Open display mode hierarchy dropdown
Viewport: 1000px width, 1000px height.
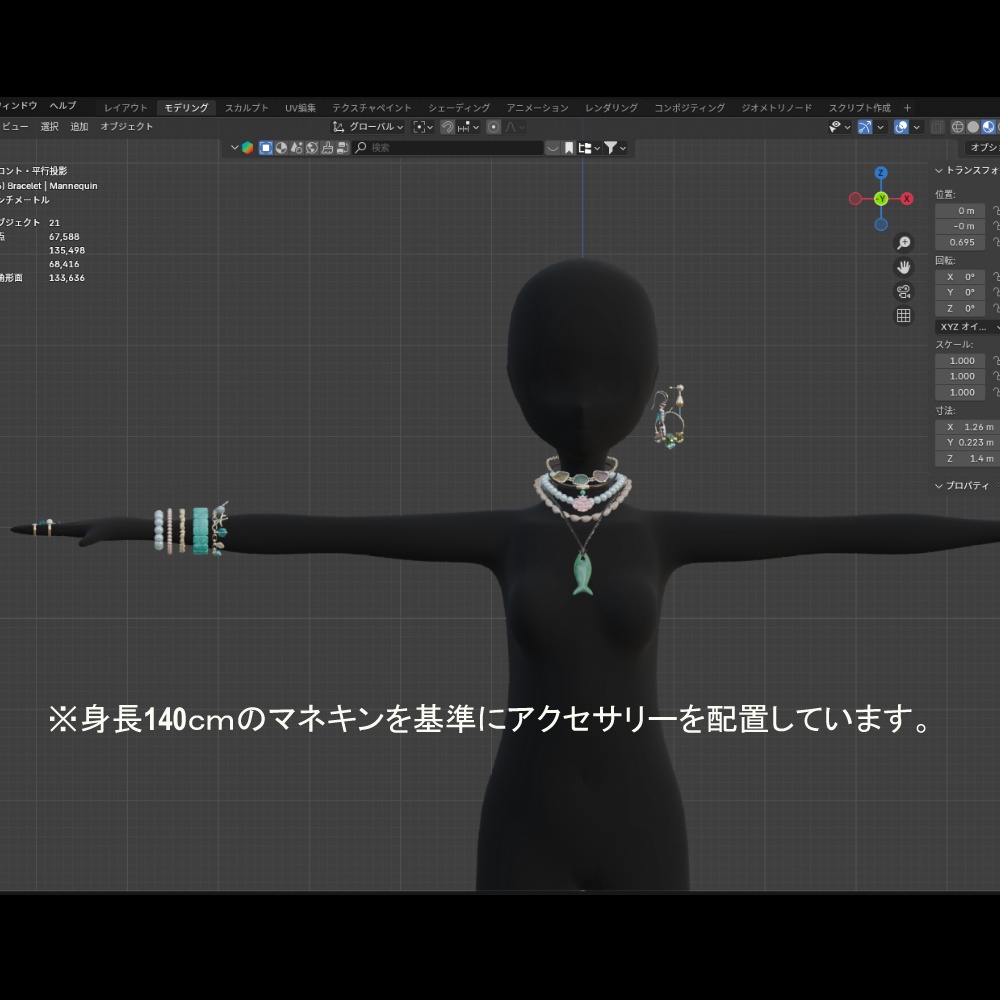[589, 148]
